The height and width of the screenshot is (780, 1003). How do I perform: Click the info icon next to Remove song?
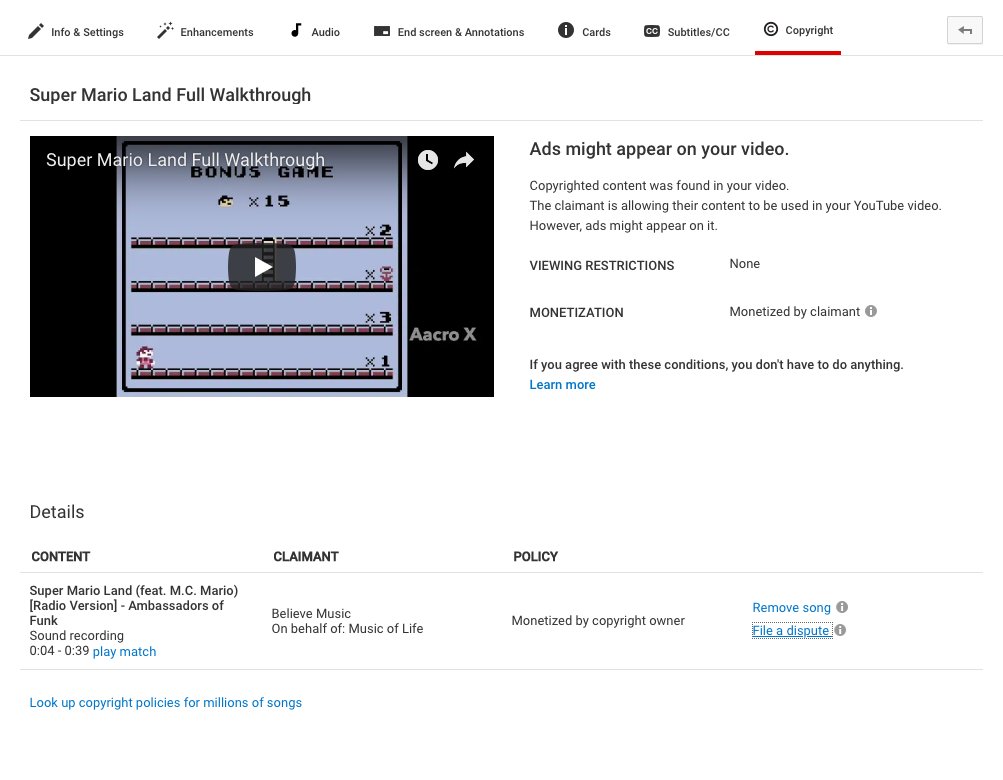(x=842, y=607)
